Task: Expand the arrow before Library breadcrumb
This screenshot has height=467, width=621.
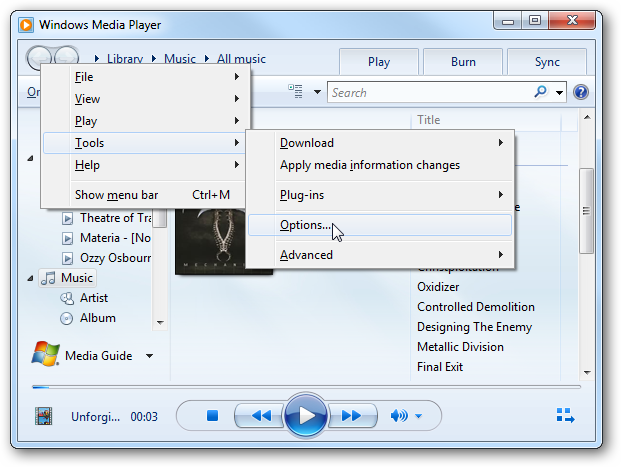Action: [97, 59]
